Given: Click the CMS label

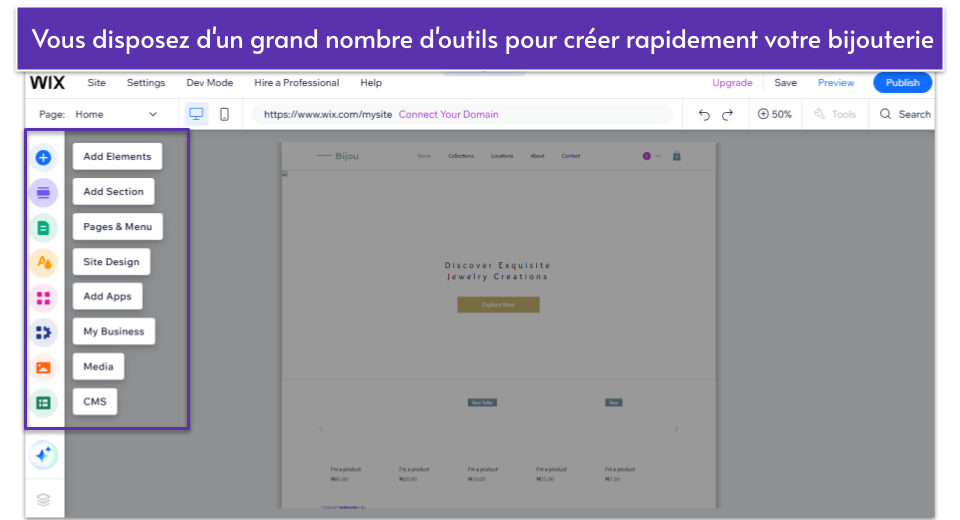Looking at the screenshot, I should [x=95, y=401].
